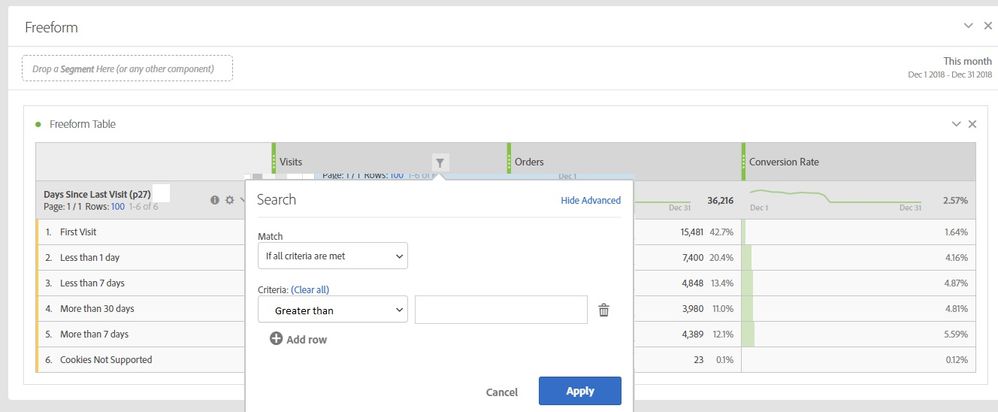Click the green status dot beside Freeform Table
Image resolution: width=998 pixels, height=412 pixels.
pos(38,124)
